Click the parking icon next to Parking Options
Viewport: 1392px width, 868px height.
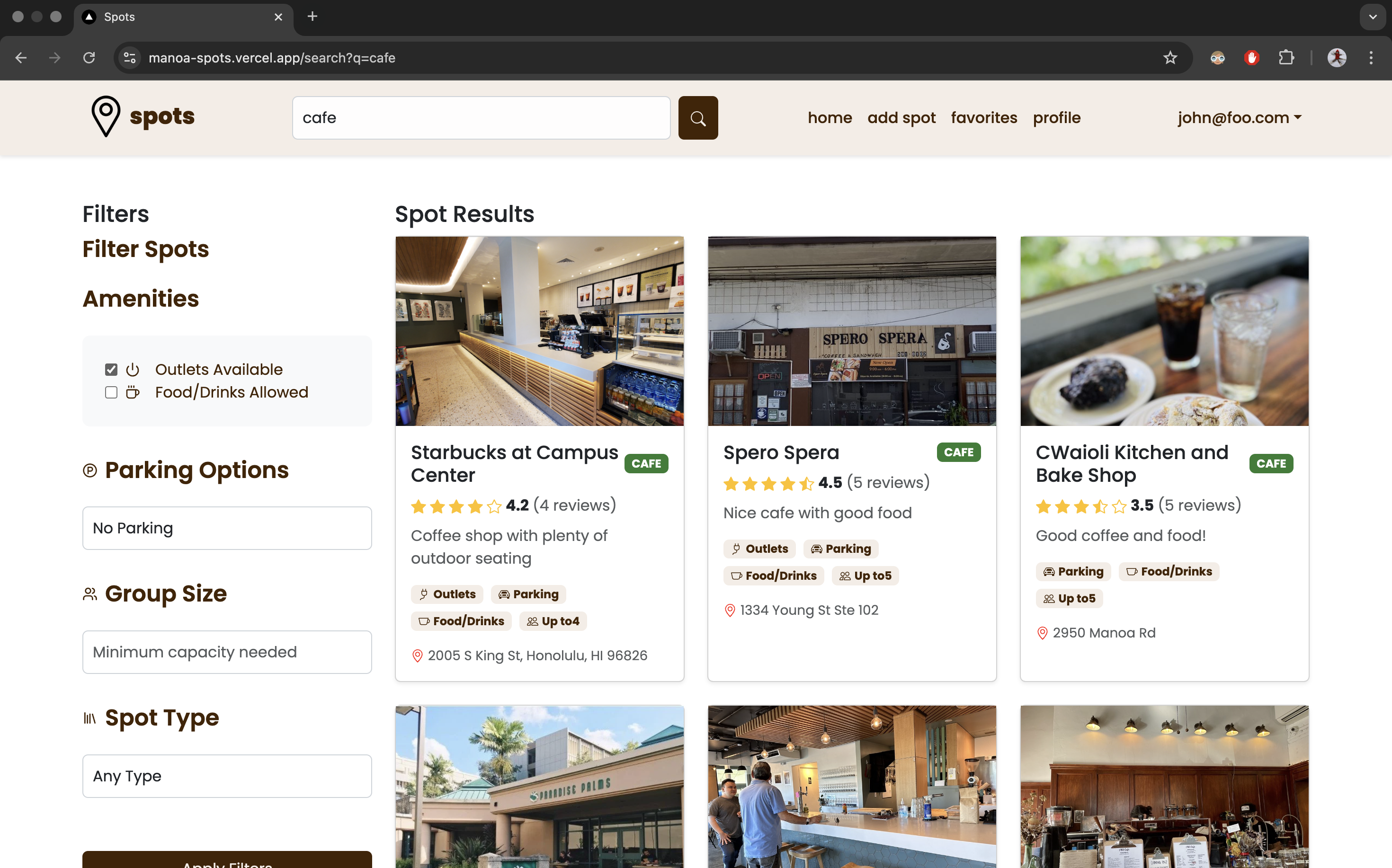click(89, 471)
